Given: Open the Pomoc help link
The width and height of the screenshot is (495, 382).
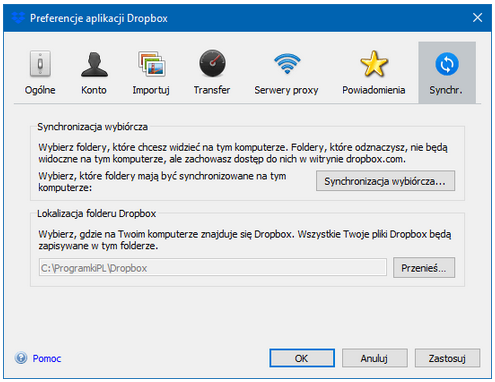Looking at the screenshot, I should tap(47, 358).
